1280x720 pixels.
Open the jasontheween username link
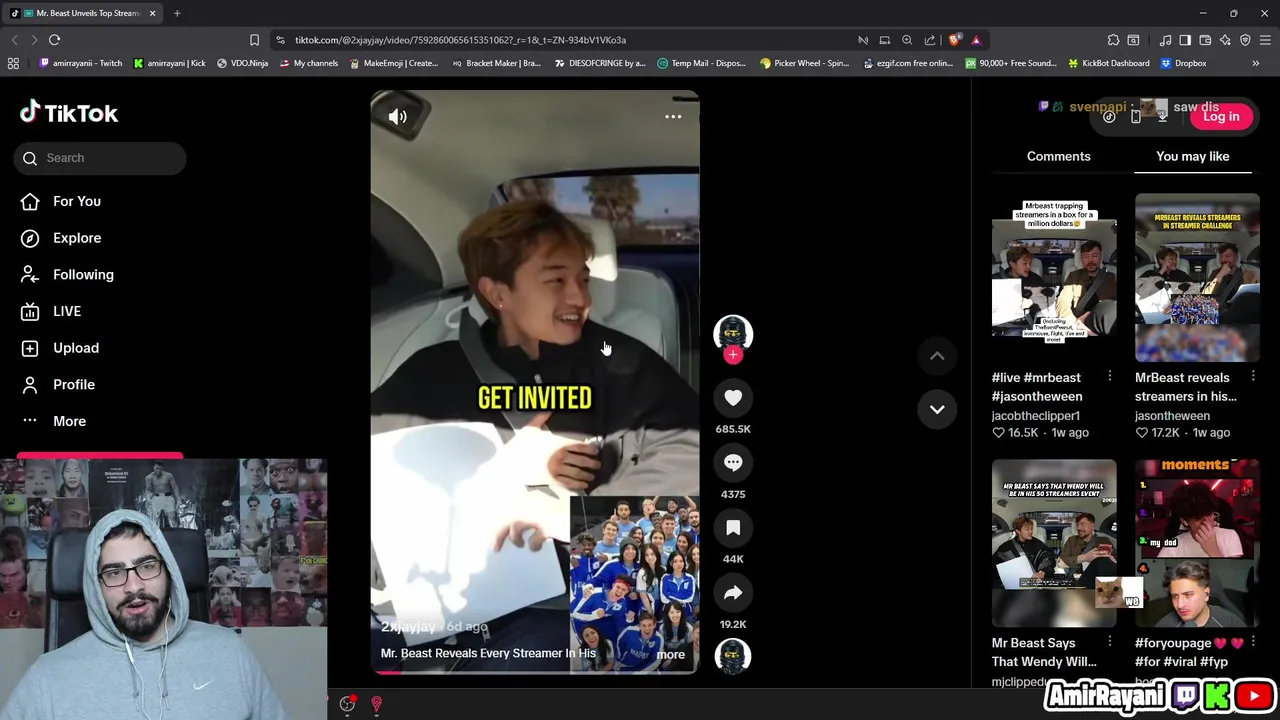[x=1172, y=416]
